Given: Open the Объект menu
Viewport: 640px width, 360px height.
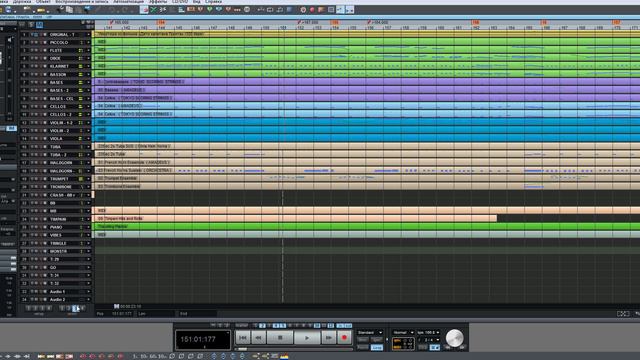Looking at the screenshot, I should pyautogui.click(x=43, y=2).
